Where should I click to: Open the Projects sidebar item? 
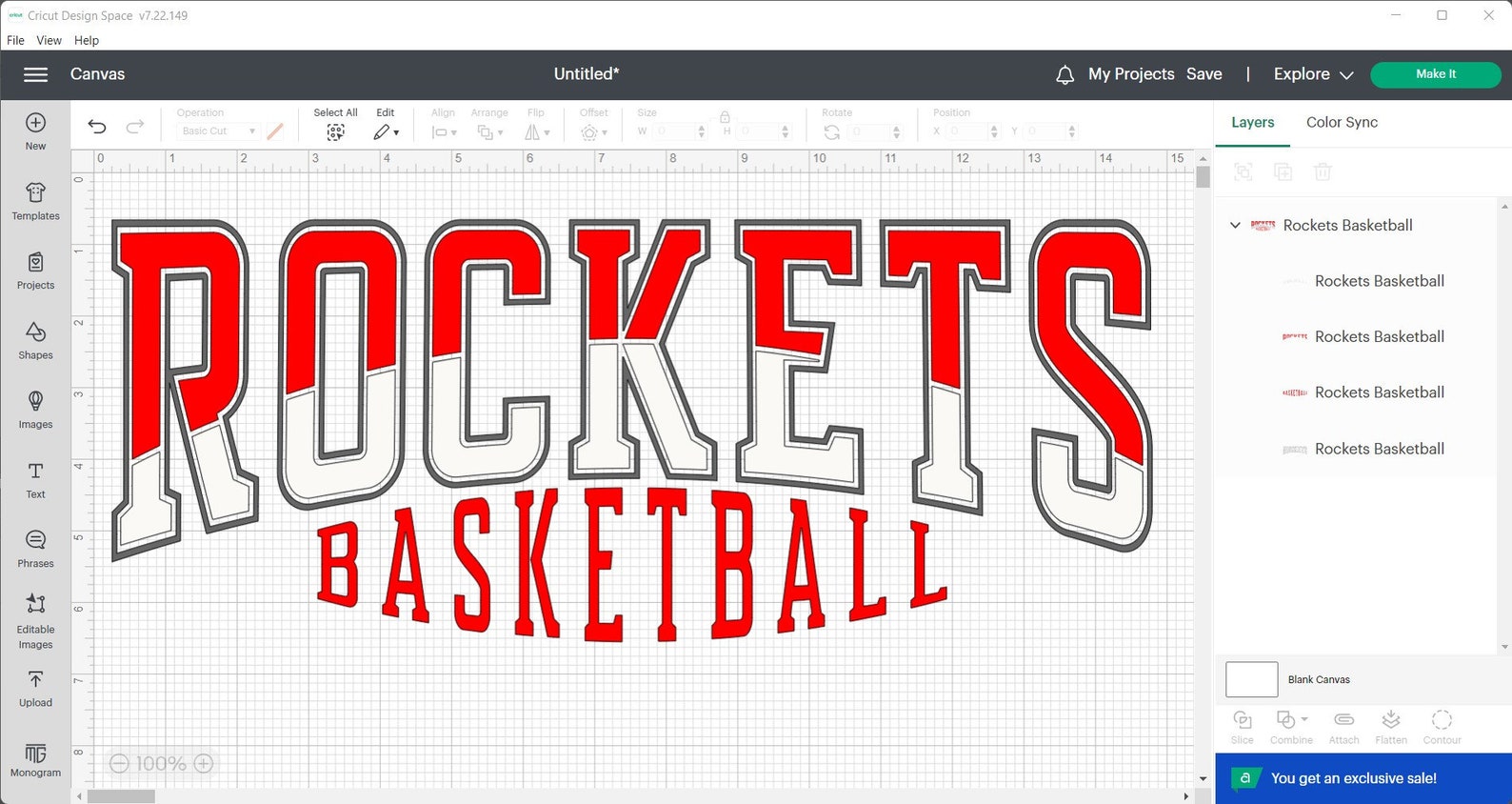pos(35,271)
